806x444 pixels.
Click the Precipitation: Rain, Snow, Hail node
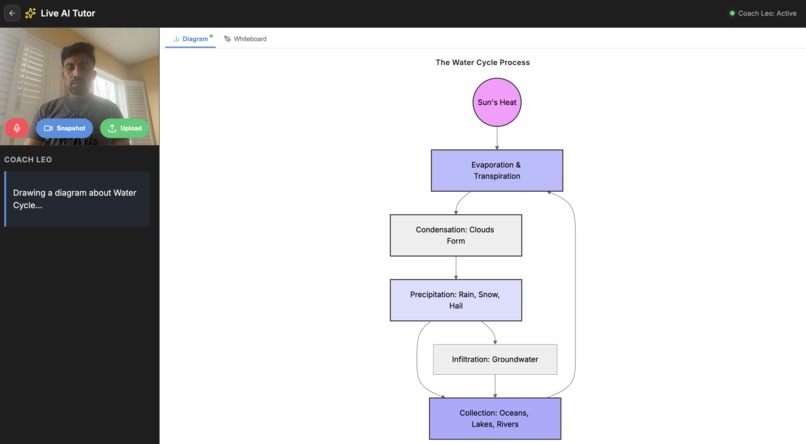coord(455,300)
